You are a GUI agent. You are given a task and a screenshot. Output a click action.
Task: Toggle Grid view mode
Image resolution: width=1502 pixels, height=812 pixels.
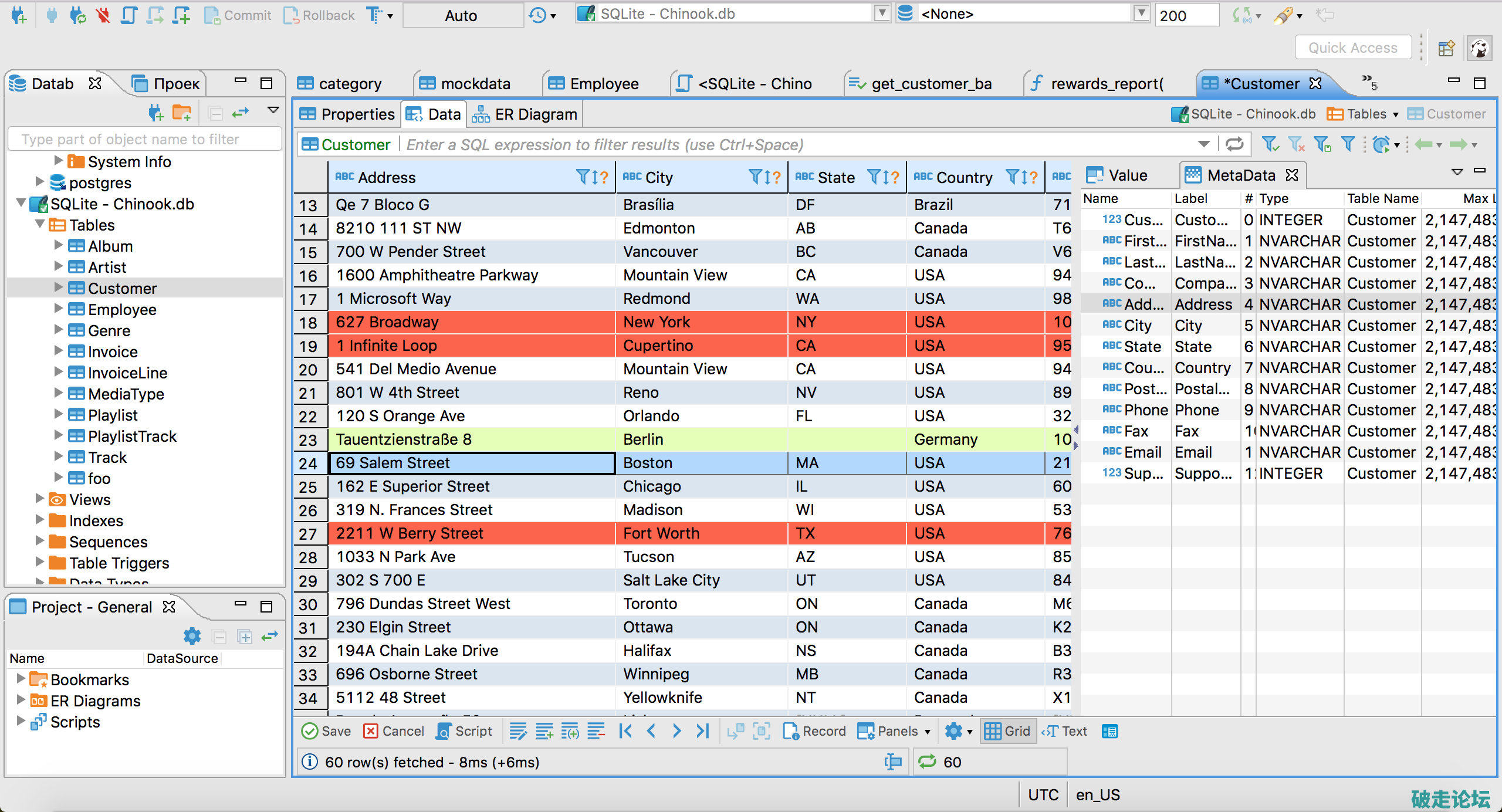tap(1007, 731)
